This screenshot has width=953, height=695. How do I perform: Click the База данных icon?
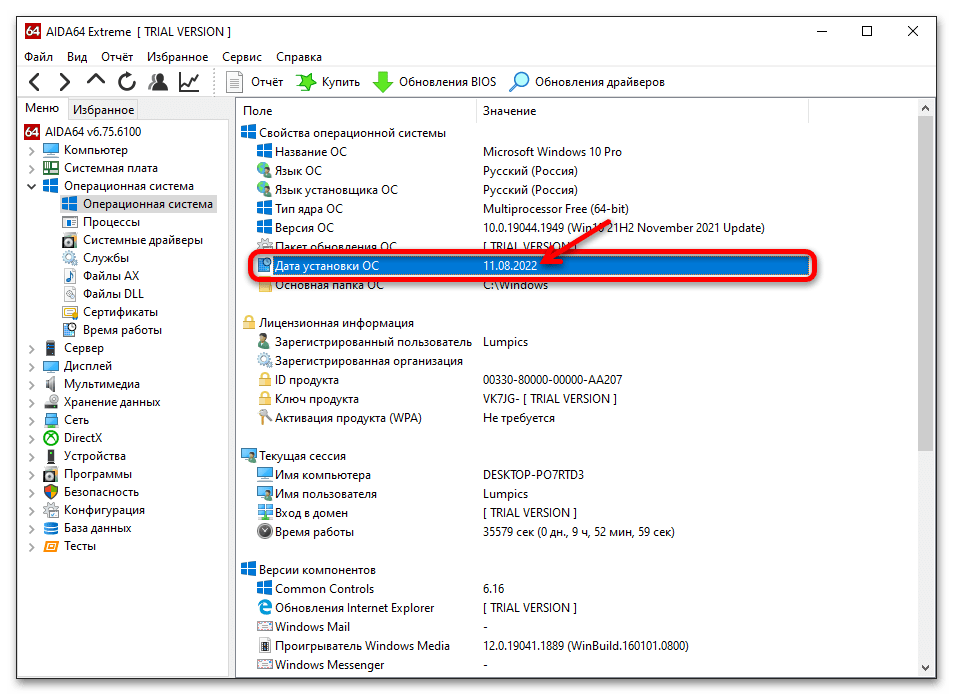coord(51,528)
